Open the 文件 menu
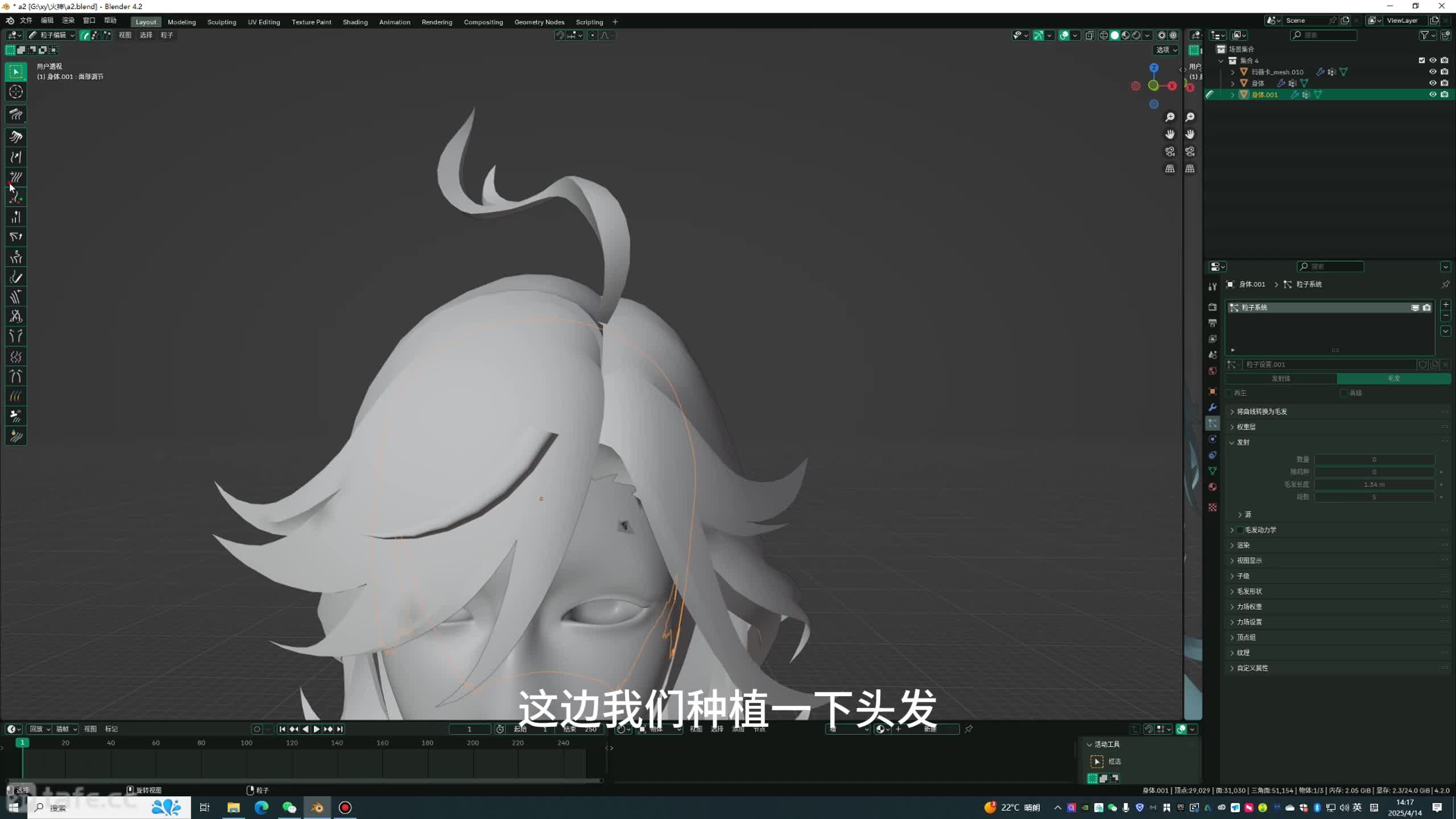Image resolution: width=1456 pixels, height=819 pixels. (26, 20)
